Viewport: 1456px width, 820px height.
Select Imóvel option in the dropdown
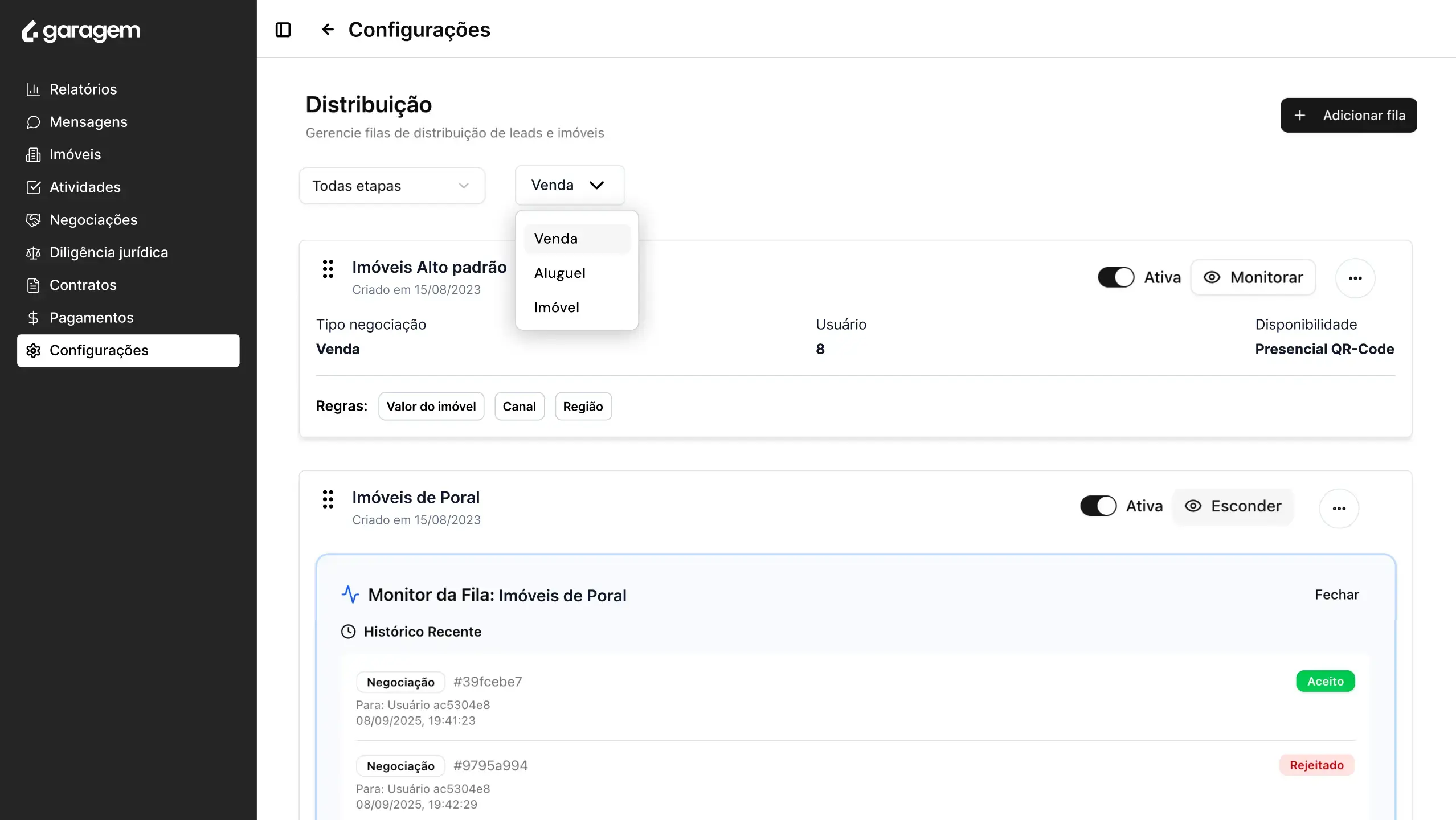tap(556, 307)
